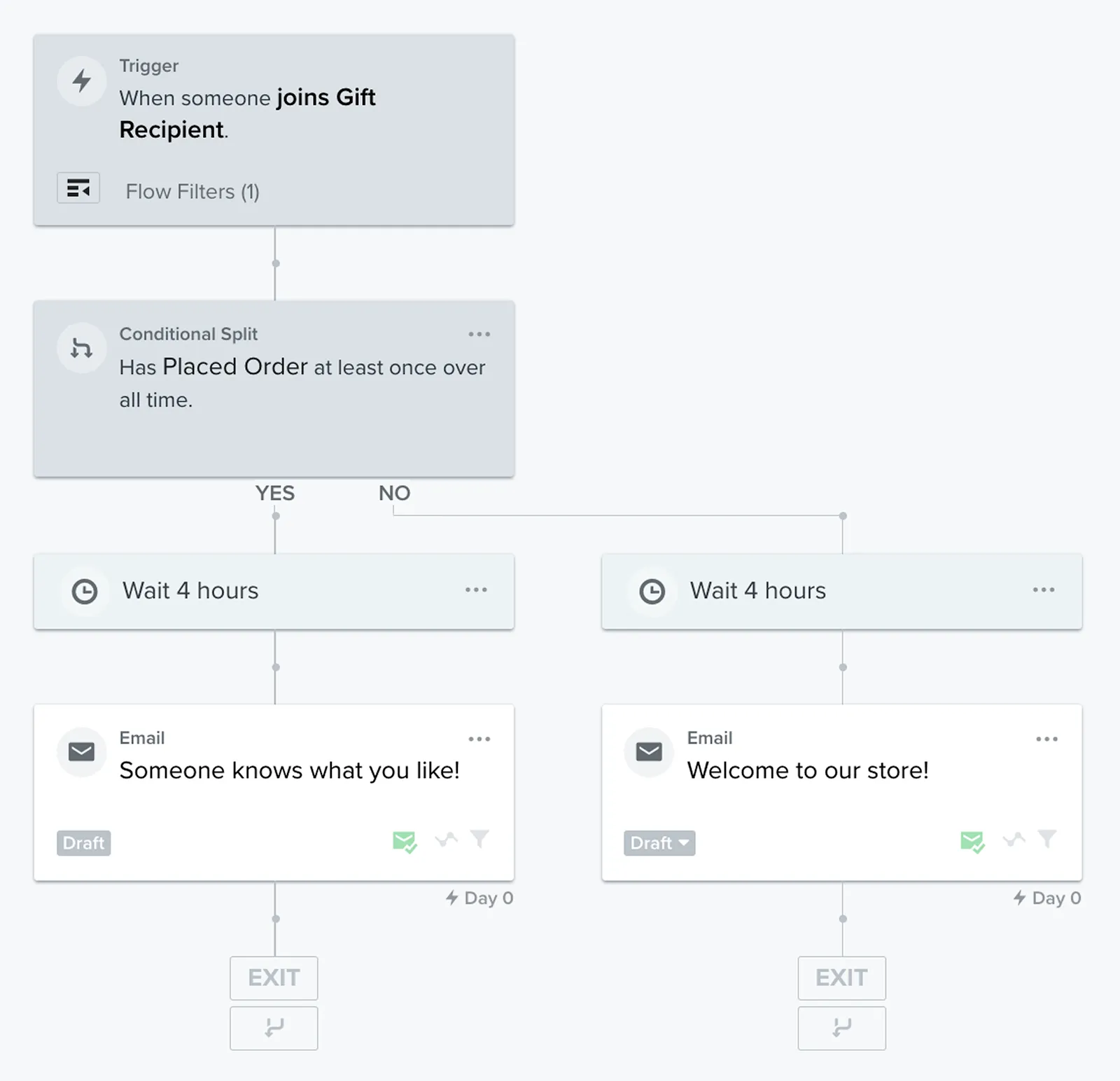The width and height of the screenshot is (1120, 1081).
Task: Click the clock icon on left Wait step
Action: [x=85, y=590]
